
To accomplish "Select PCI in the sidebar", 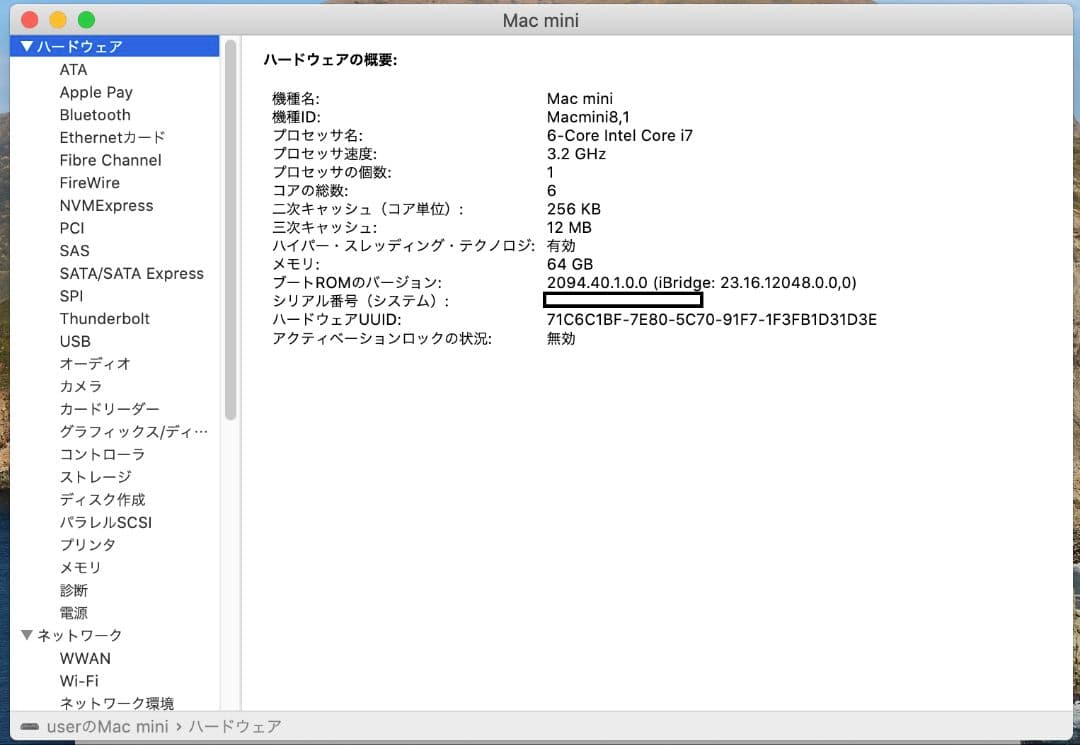I will [x=72, y=228].
